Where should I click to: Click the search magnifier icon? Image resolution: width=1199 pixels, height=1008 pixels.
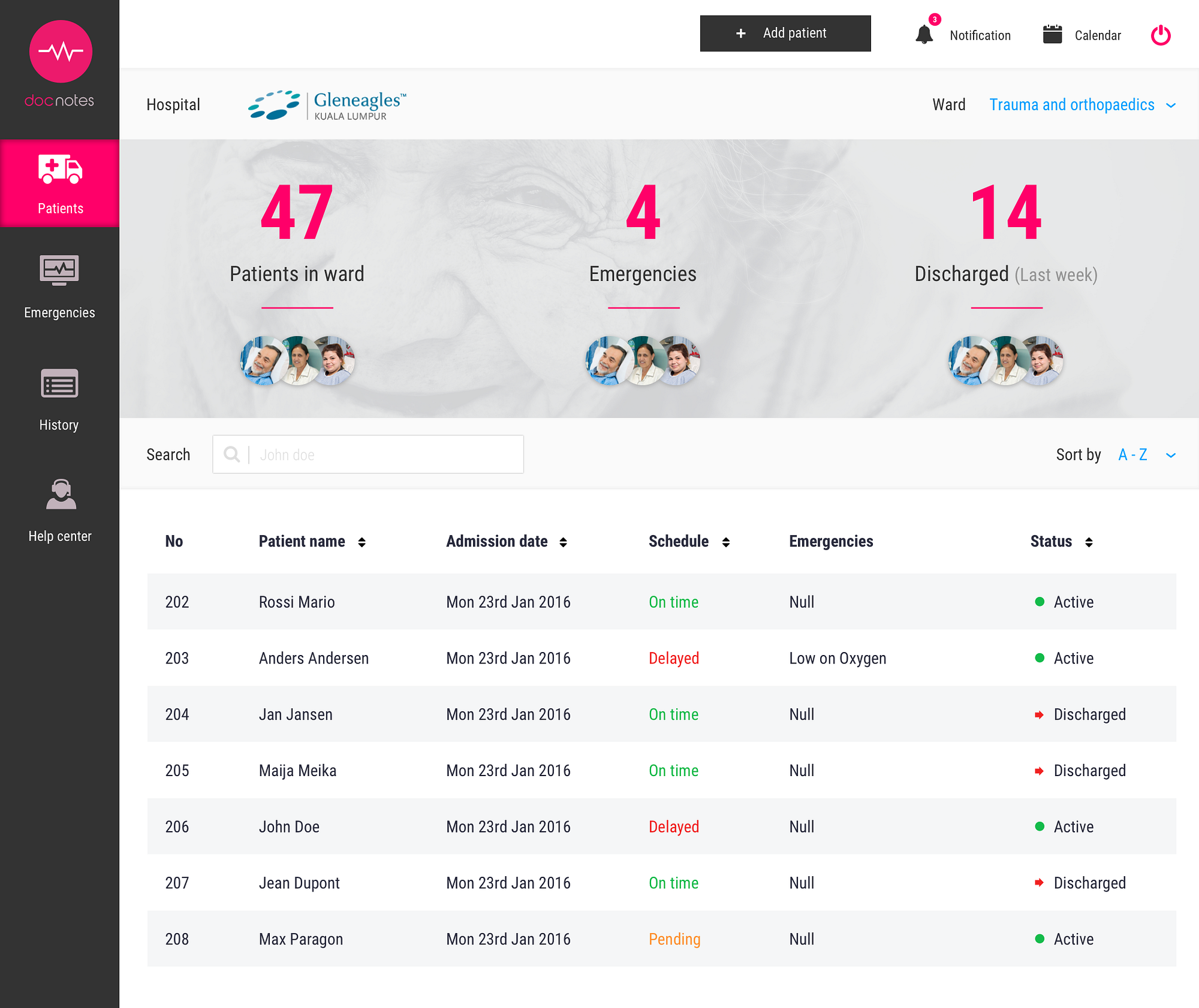click(x=231, y=454)
